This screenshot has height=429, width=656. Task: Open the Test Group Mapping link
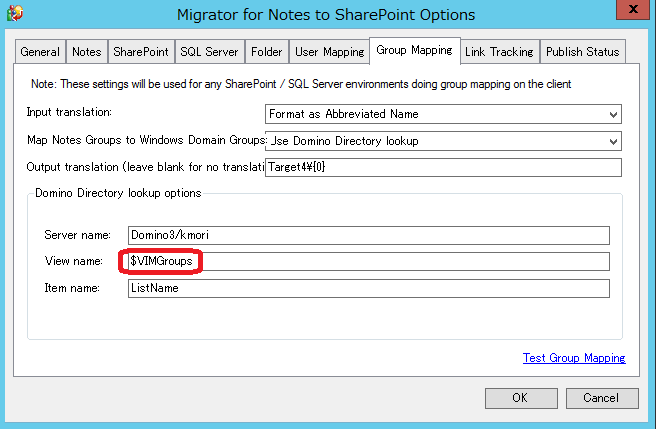click(x=574, y=358)
